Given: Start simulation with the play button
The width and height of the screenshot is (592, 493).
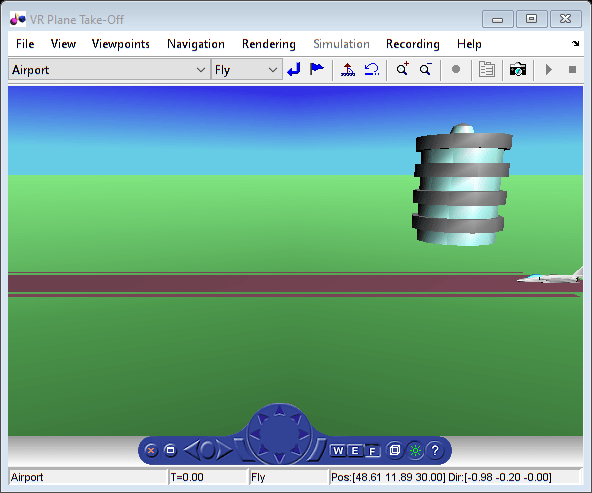Looking at the screenshot, I should pyautogui.click(x=549, y=69).
